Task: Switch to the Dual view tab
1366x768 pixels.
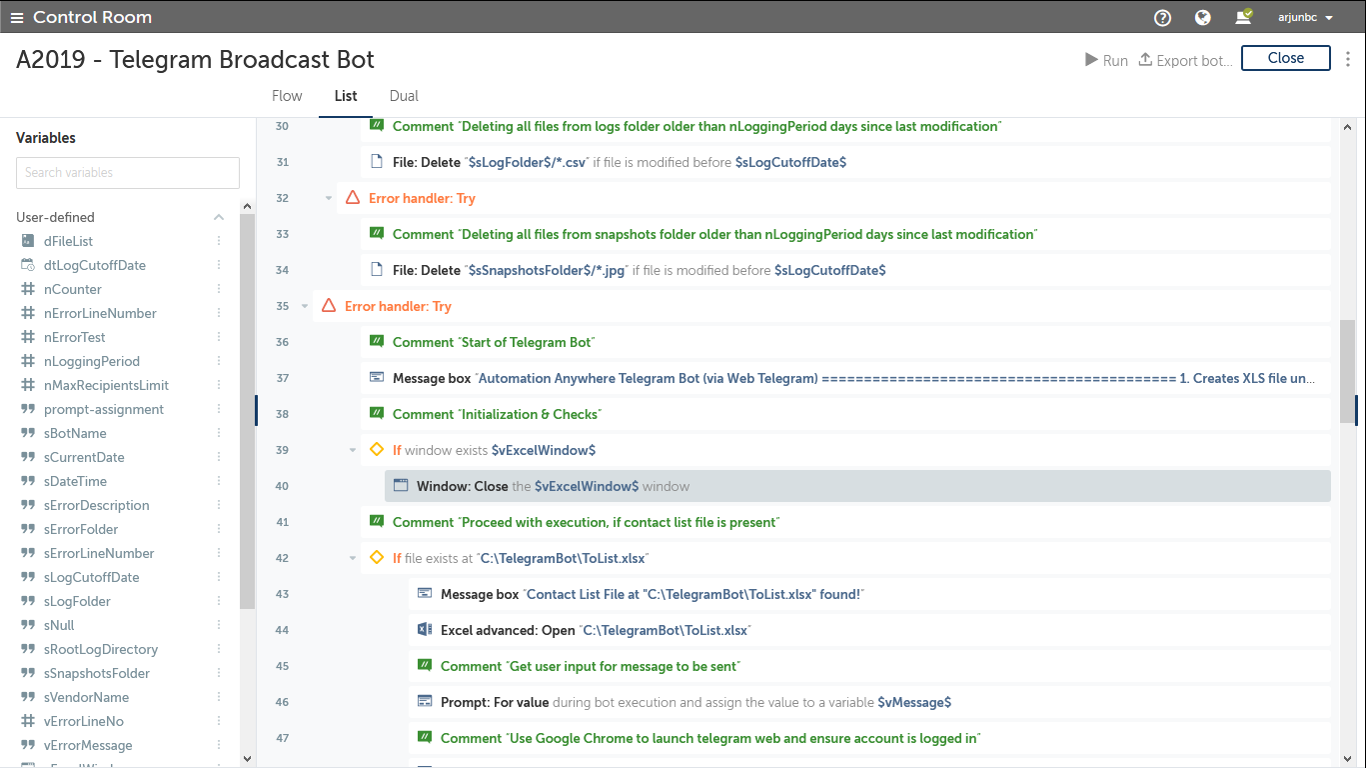Action: tap(404, 96)
